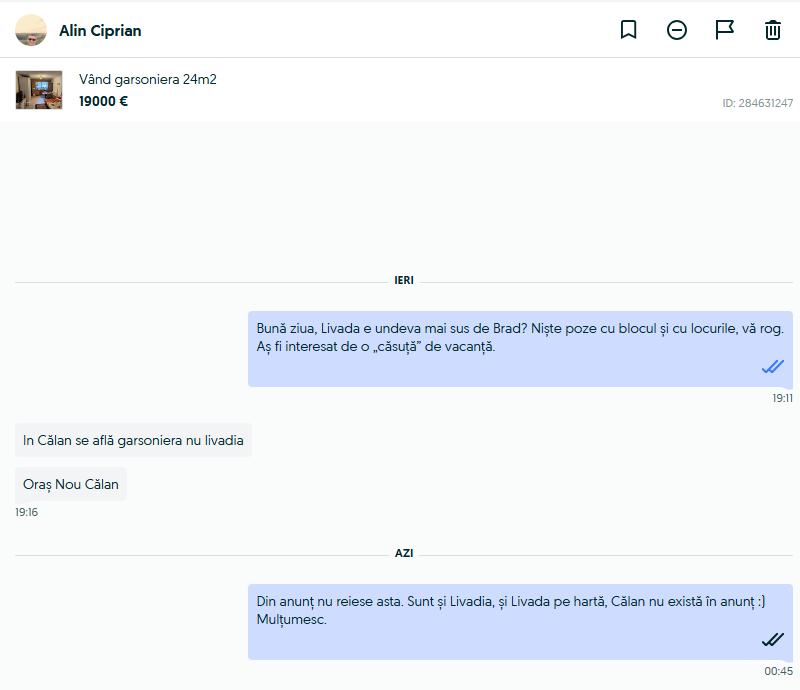The image size is (800, 690).
Task: Click the listing ID 284631247 text
Action: pyautogui.click(x=757, y=103)
